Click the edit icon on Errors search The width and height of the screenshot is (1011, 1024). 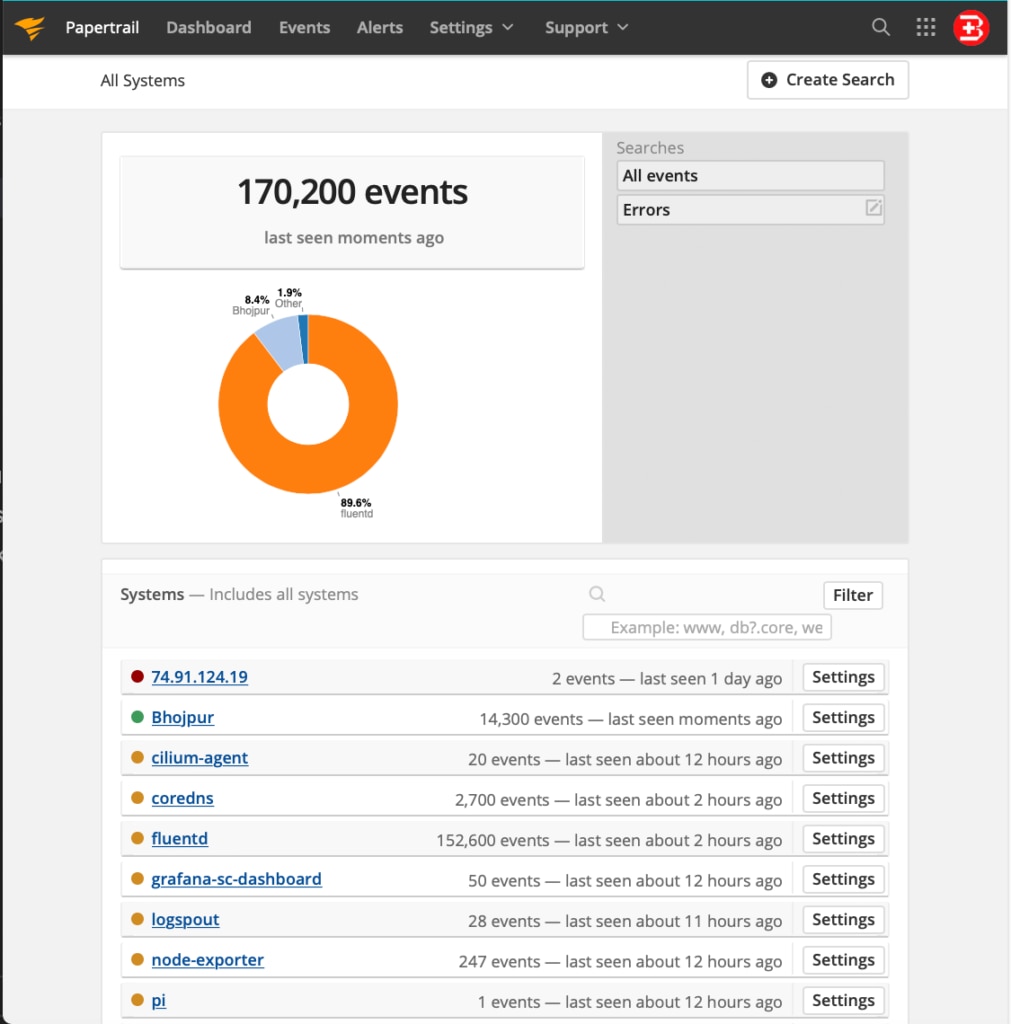coord(873,208)
